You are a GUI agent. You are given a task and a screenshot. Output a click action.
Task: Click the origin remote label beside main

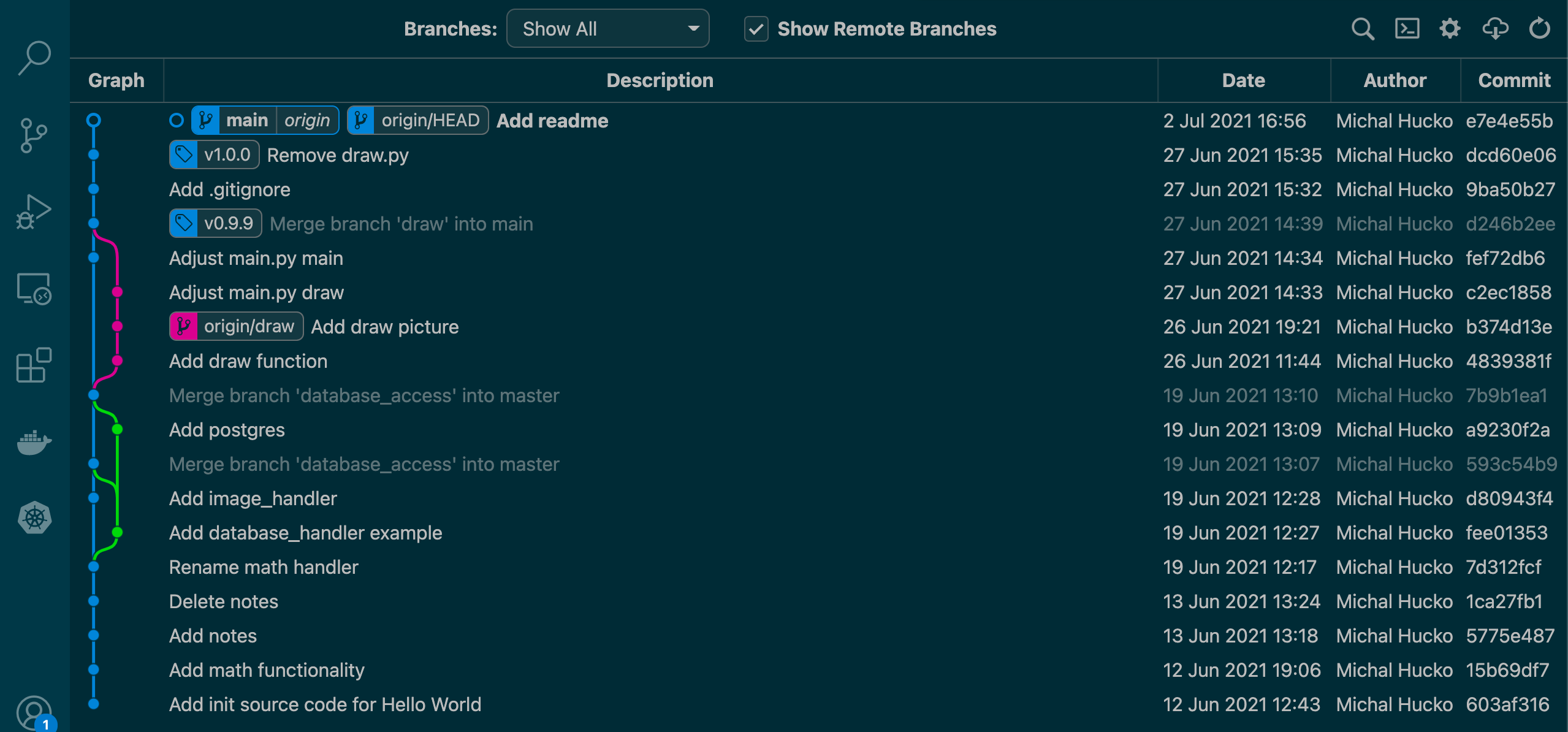pos(307,121)
